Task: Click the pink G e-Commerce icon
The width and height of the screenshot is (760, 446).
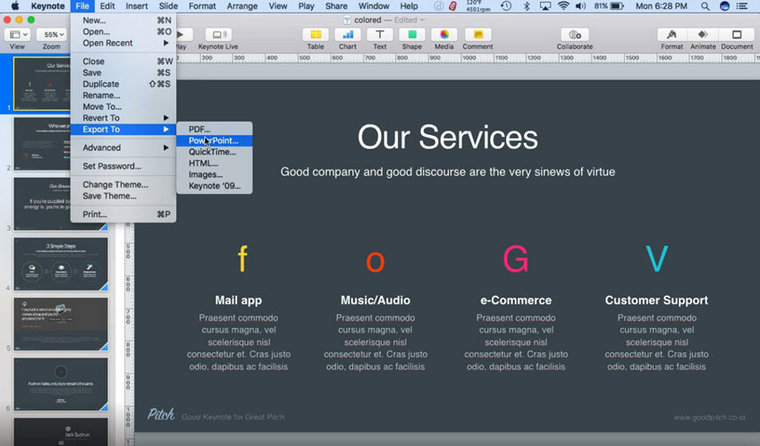Action: [x=515, y=259]
